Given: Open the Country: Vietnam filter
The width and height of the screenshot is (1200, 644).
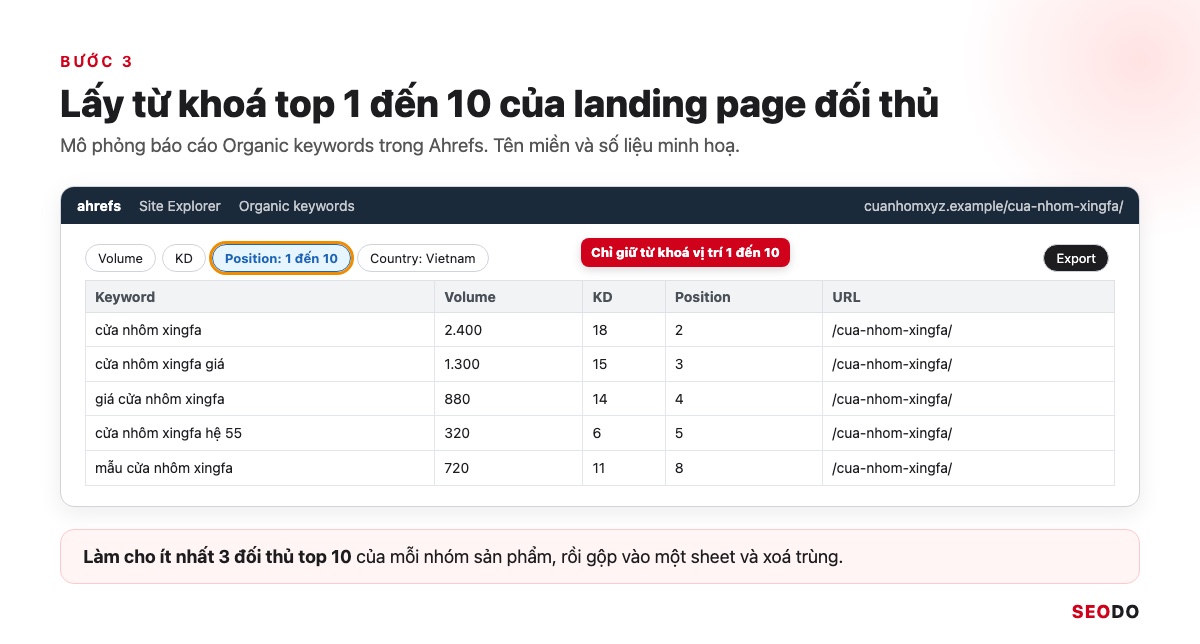Looking at the screenshot, I should pos(423,258).
